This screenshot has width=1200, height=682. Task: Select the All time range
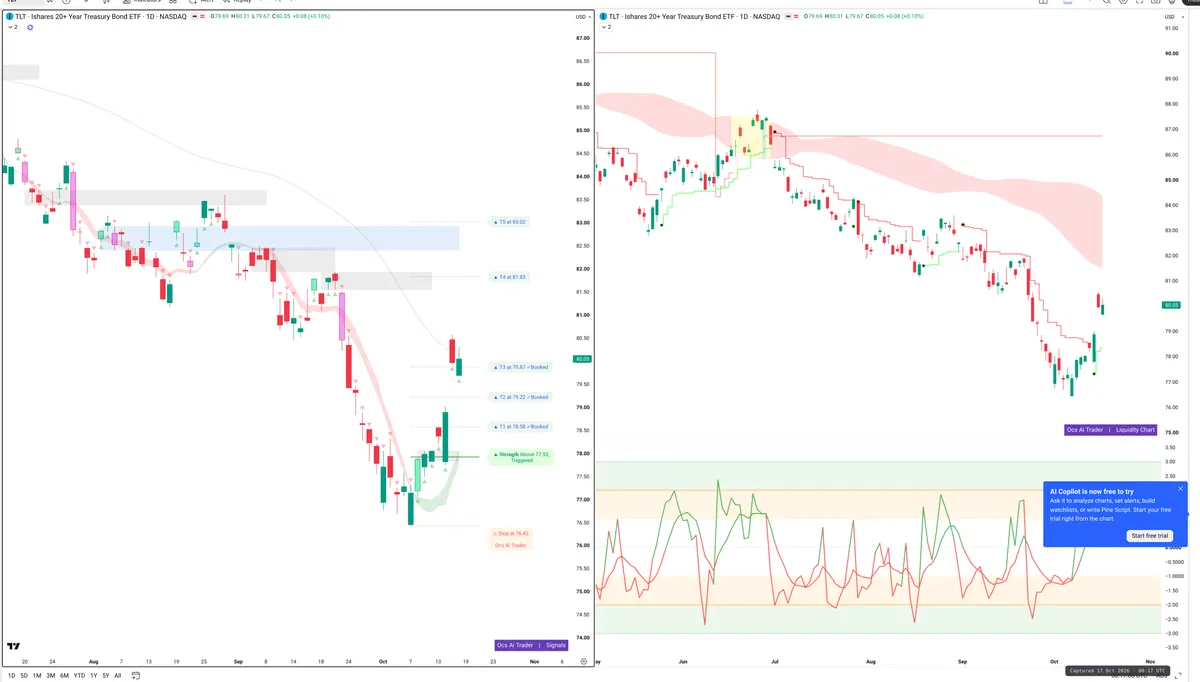tap(118, 676)
